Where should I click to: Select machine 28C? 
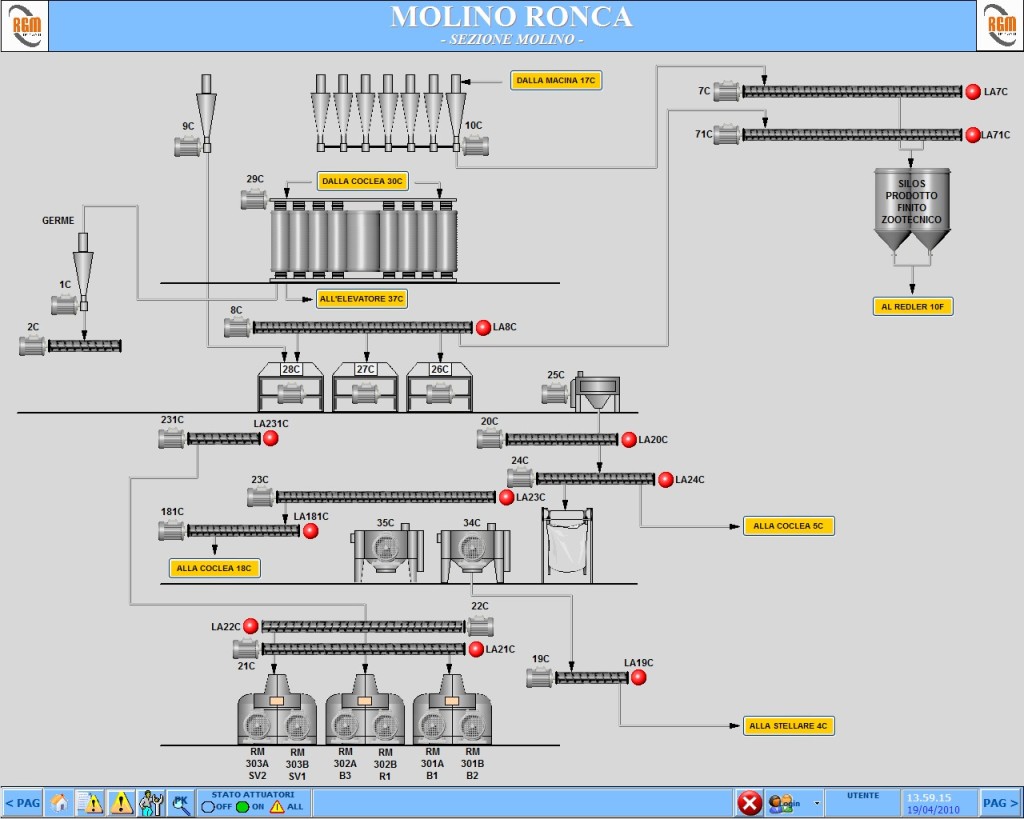[x=291, y=387]
